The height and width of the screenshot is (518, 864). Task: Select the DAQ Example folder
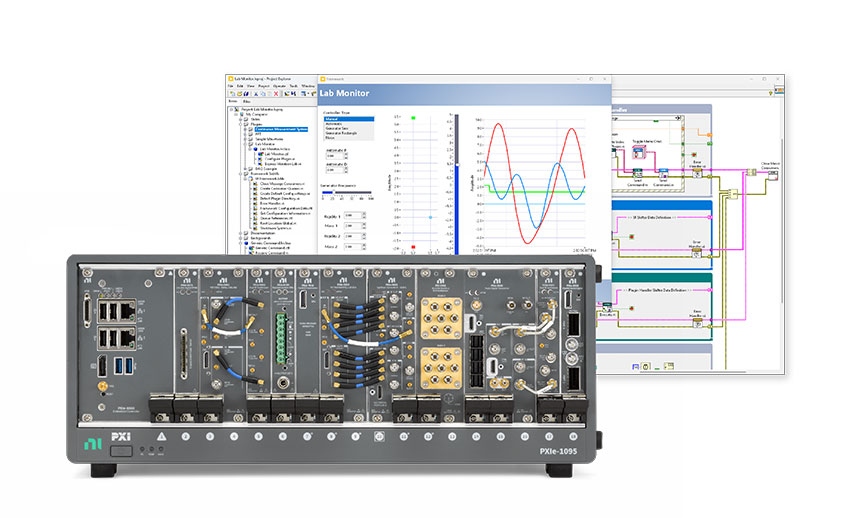[x=266, y=169]
